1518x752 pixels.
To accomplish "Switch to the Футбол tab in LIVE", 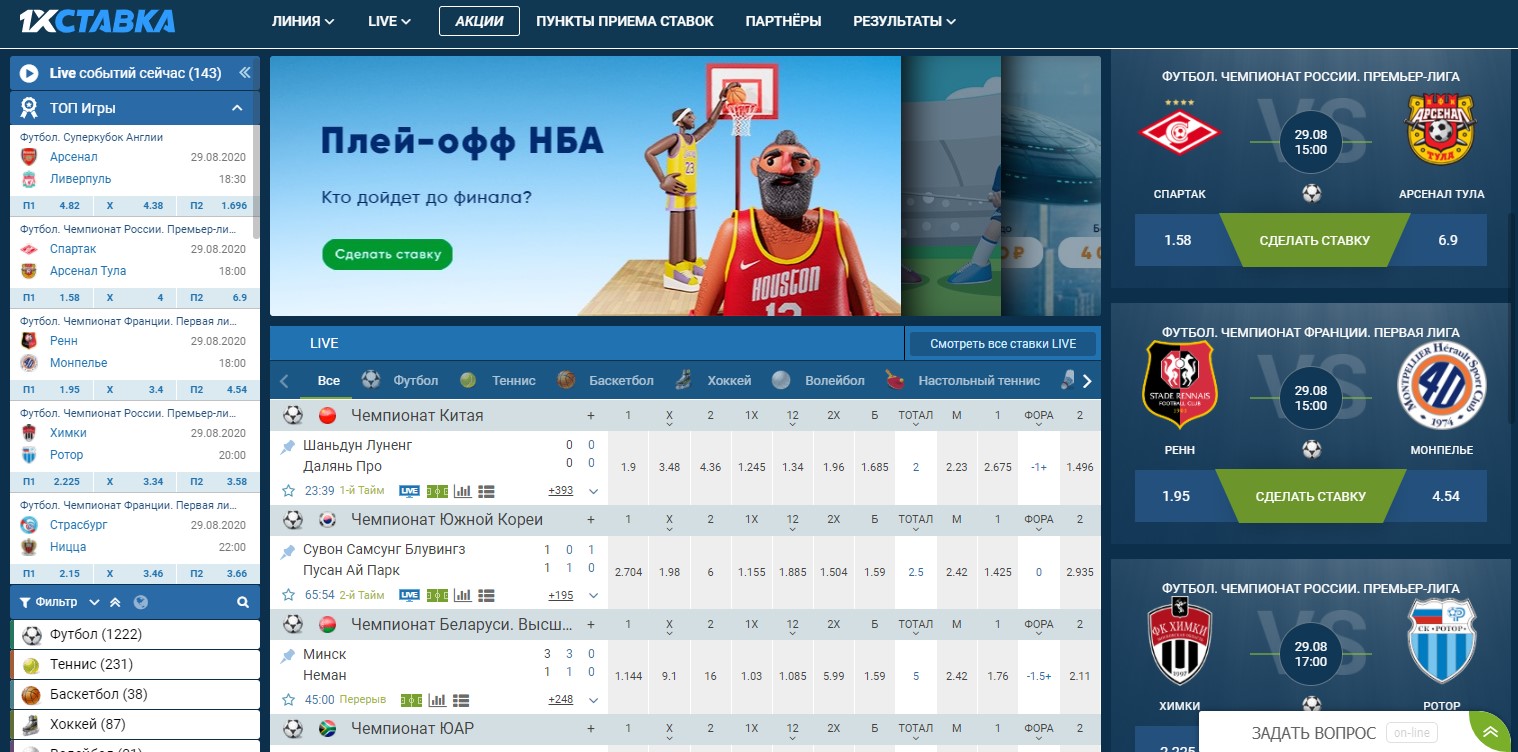I will pyautogui.click(x=401, y=381).
